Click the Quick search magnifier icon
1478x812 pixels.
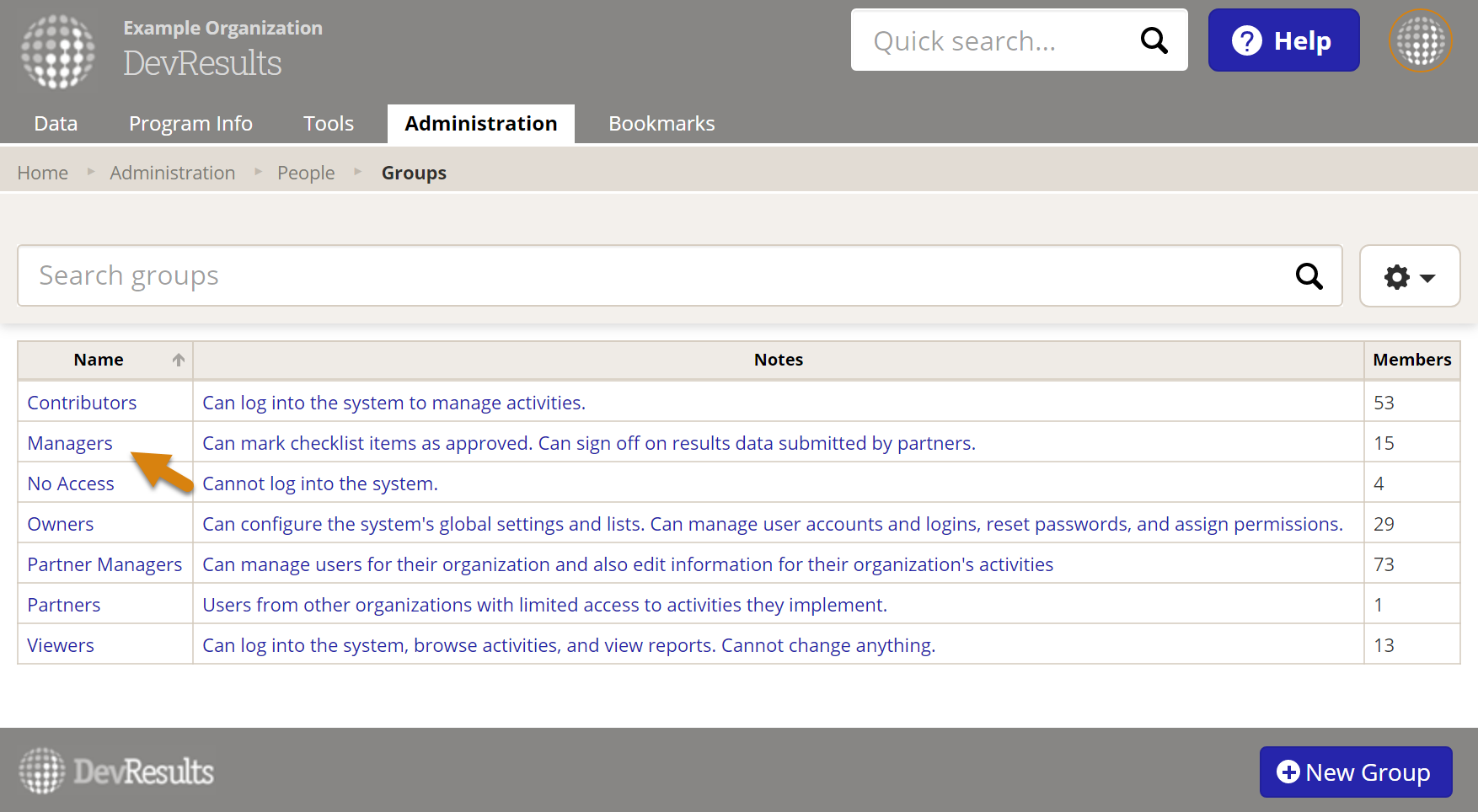[x=1154, y=40]
